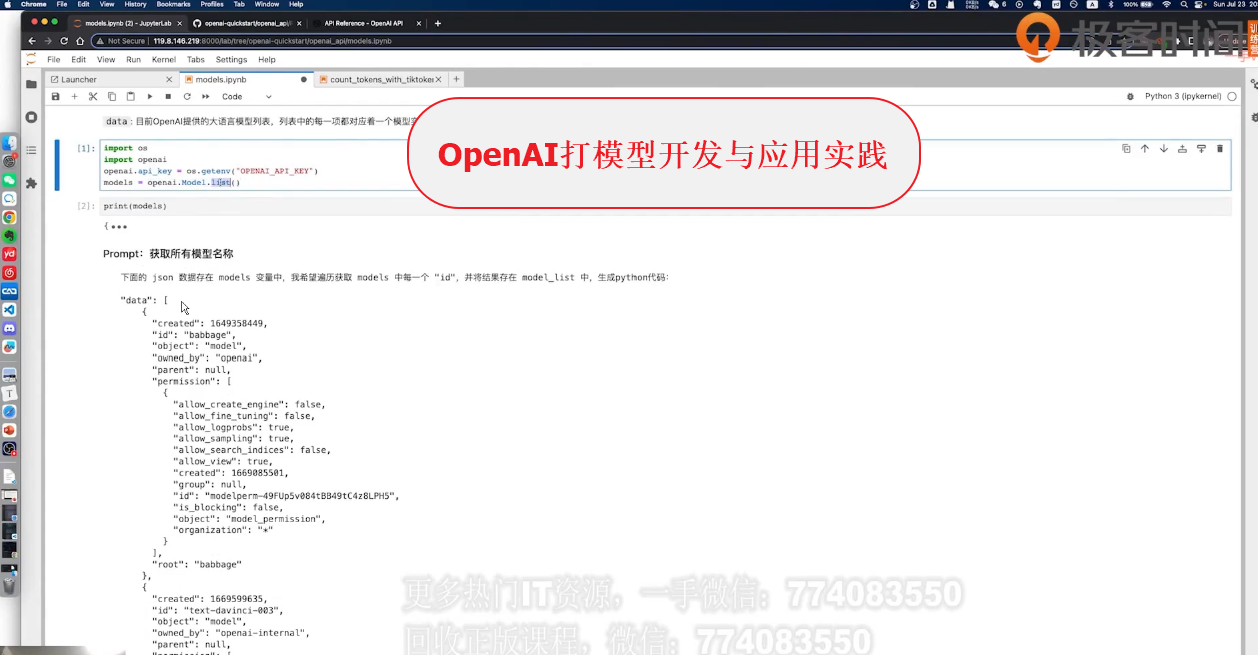
Task: Click the text '"id": "text-davinci-003",'
Action: tap(217, 610)
